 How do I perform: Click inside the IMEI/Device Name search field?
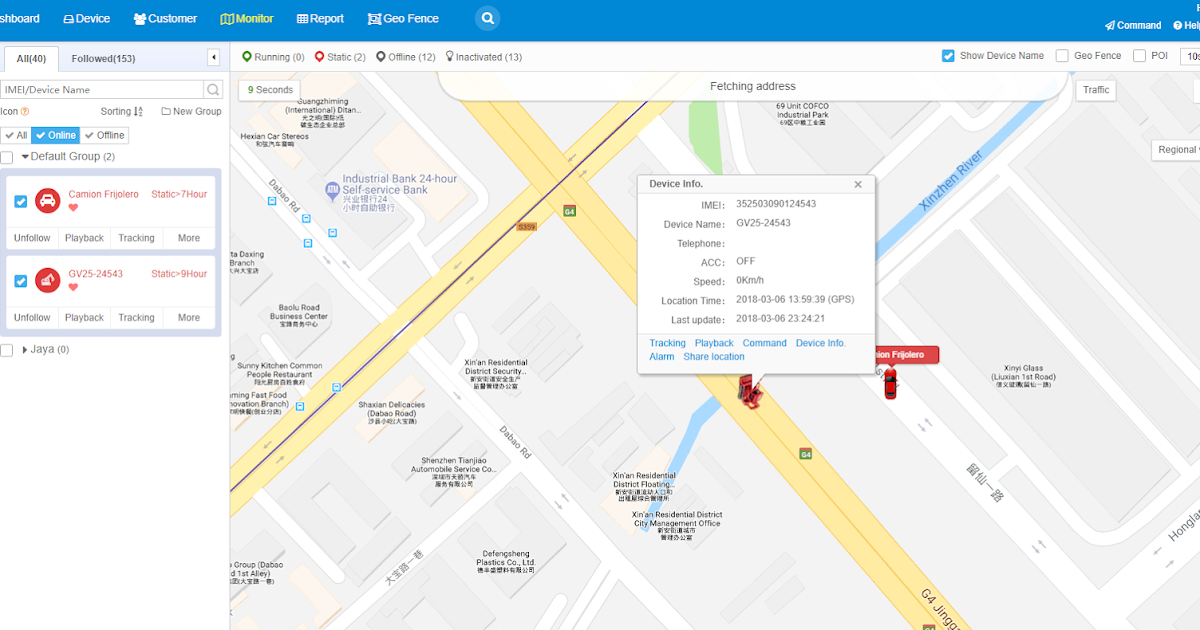pos(100,89)
